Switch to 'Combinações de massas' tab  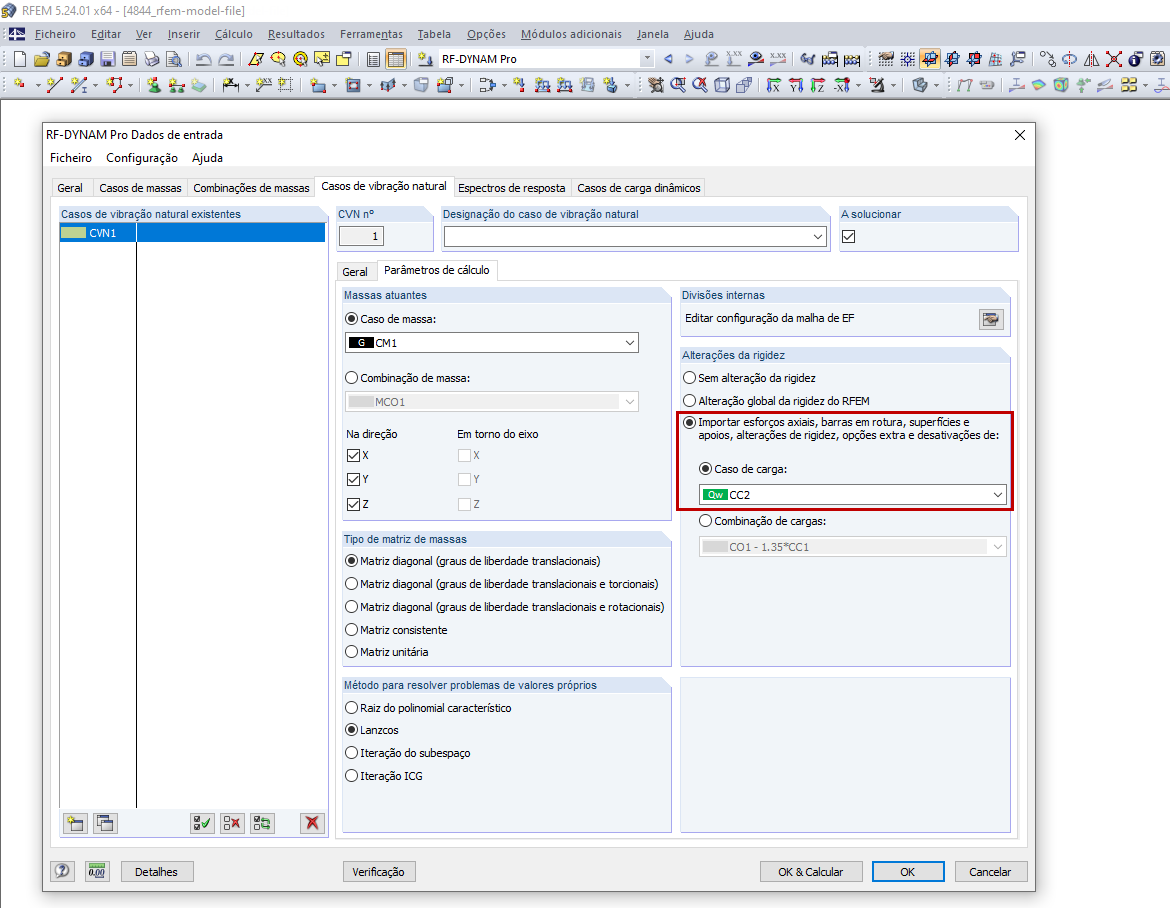251,188
